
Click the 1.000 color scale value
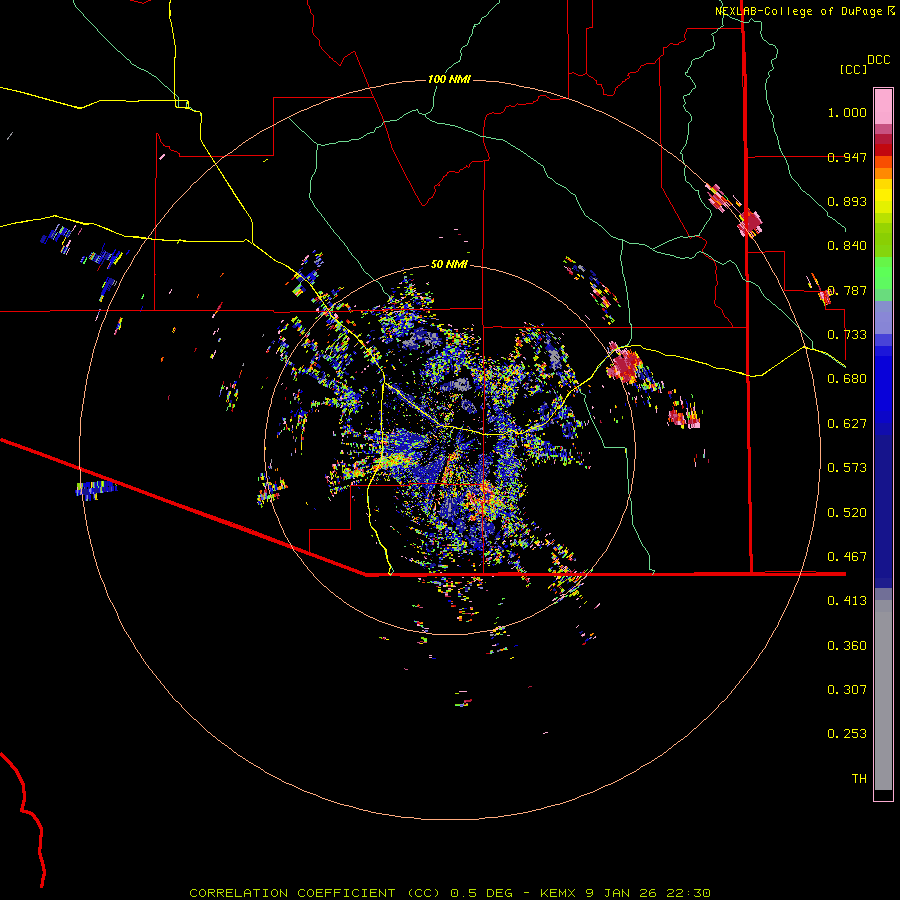click(847, 112)
